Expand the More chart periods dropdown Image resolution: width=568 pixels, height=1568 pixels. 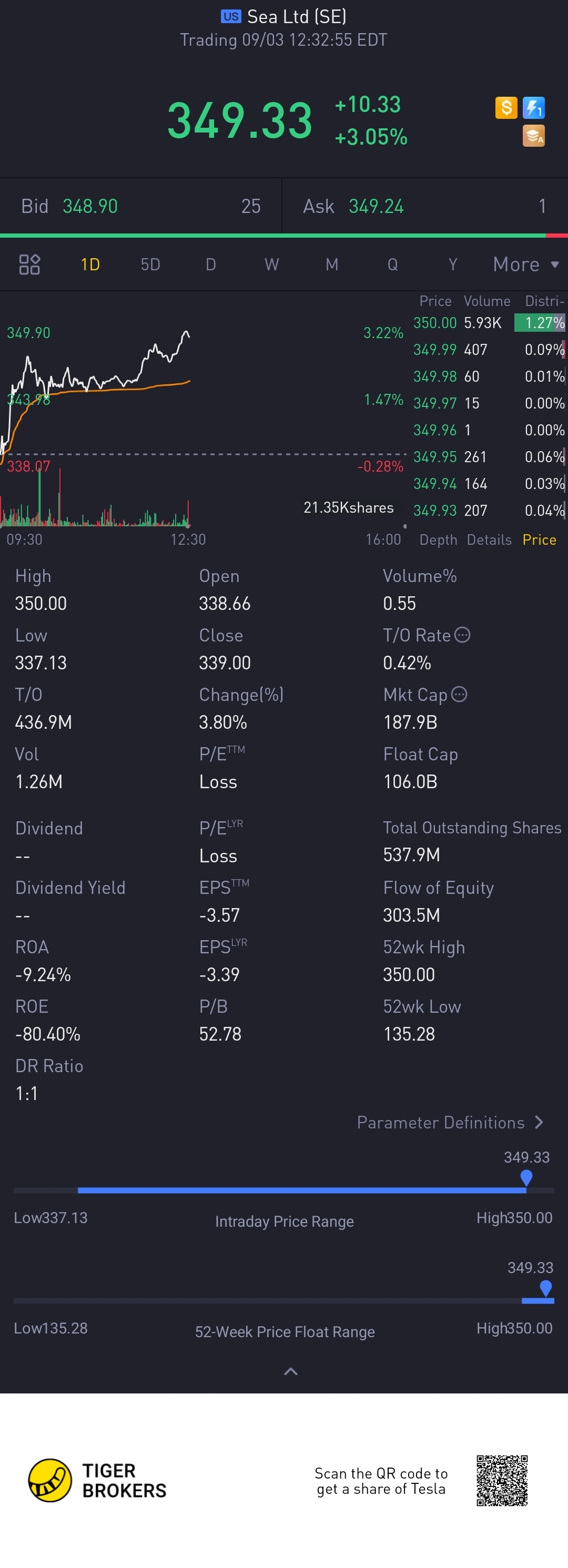(x=526, y=264)
